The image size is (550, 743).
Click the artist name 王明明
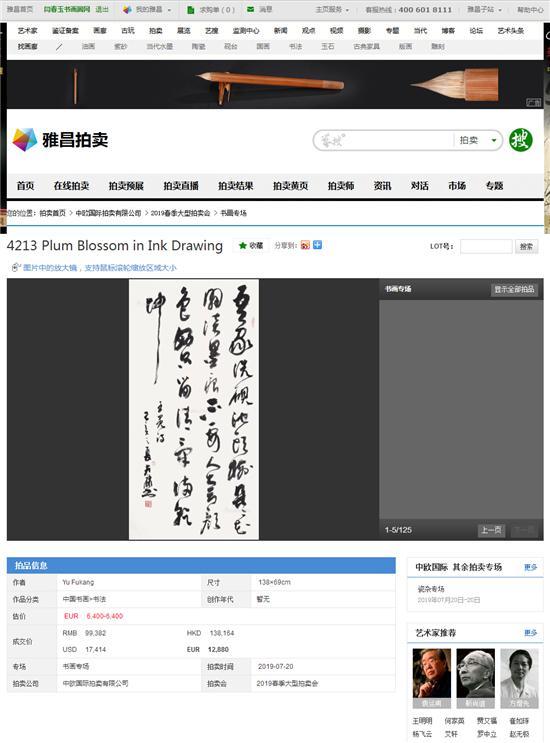422,721
